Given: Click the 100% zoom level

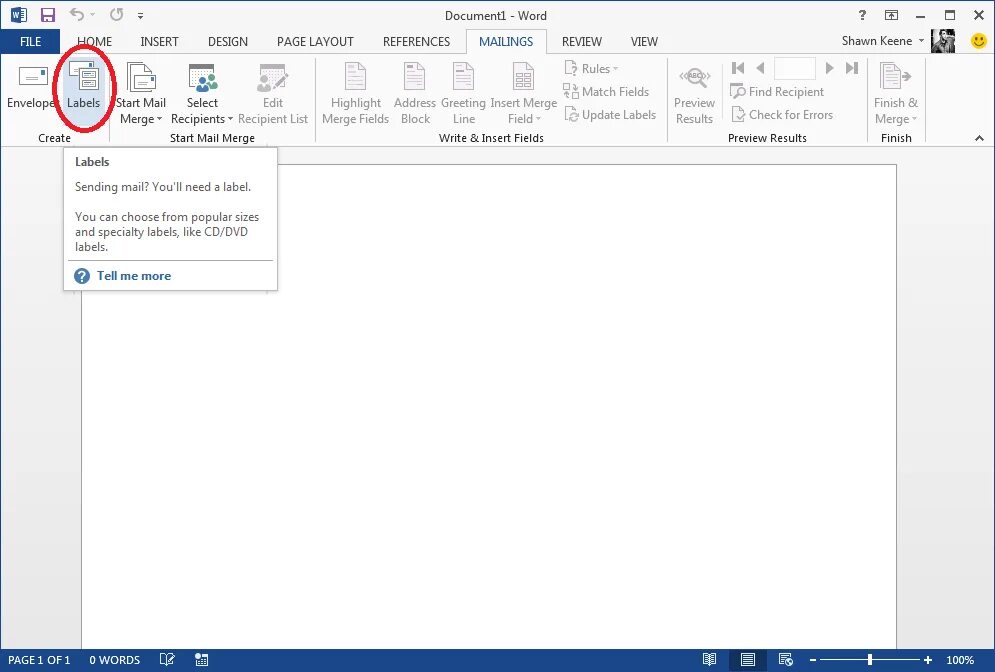Looking at the screenshot, I should [960, 660].
